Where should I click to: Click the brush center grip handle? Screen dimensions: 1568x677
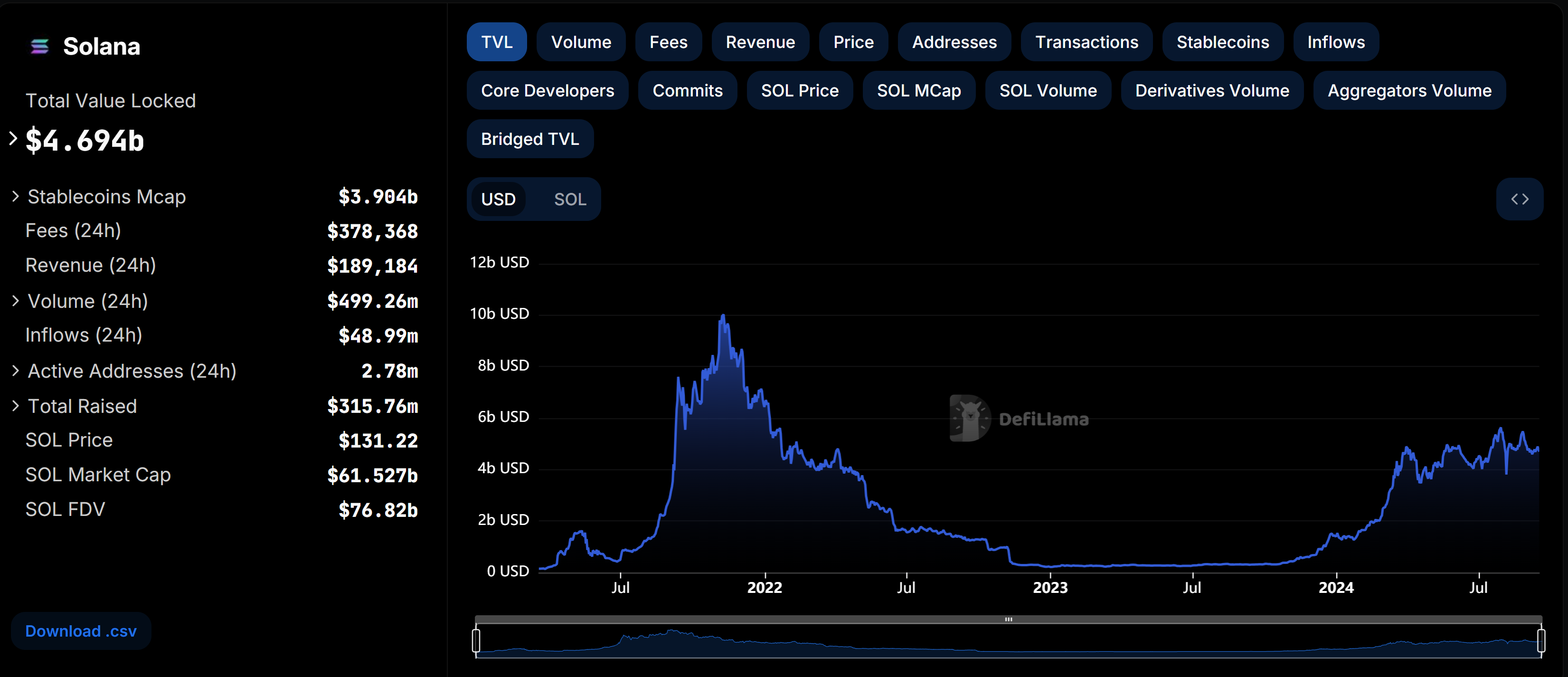coord(1008,619)
